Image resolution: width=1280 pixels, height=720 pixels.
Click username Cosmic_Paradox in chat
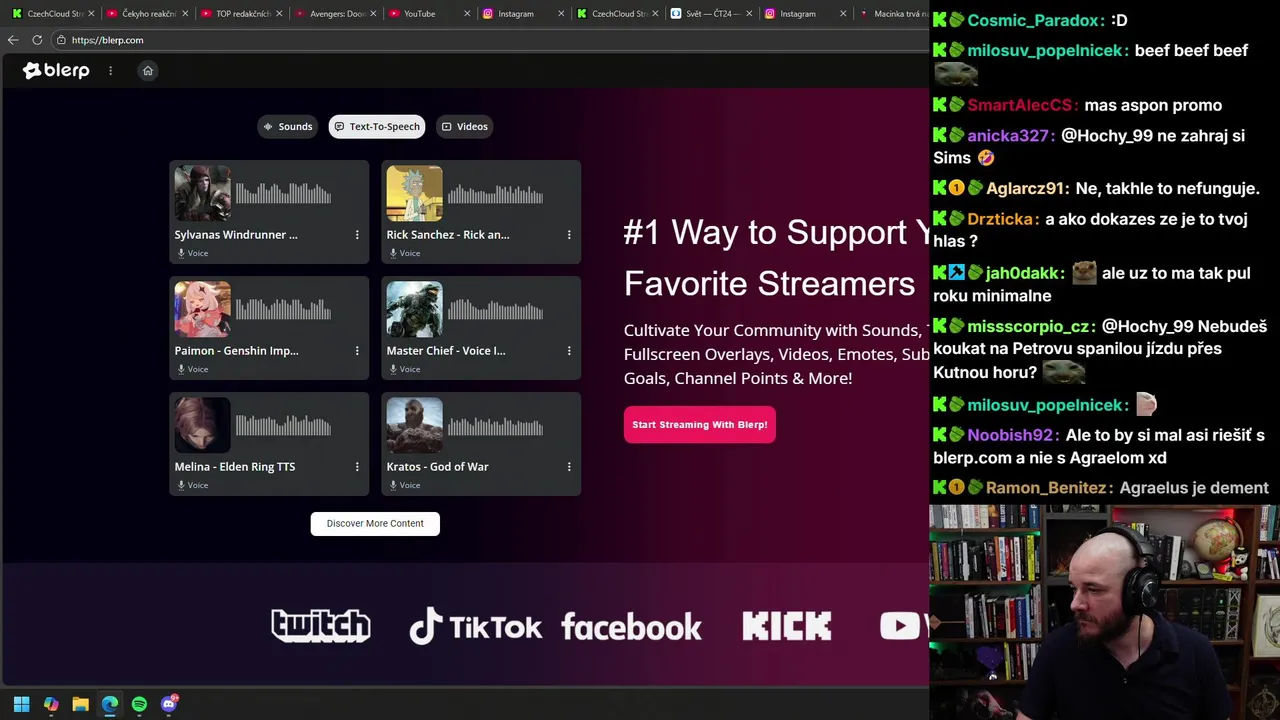[1032, 20]
